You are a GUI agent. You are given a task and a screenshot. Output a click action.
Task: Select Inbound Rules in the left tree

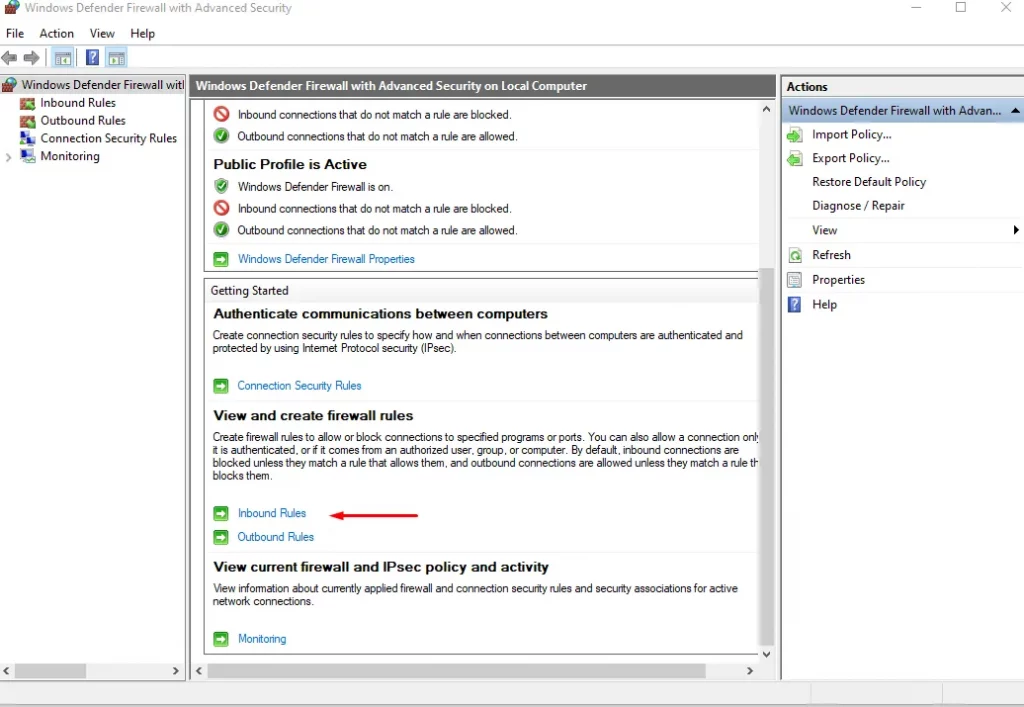pos(78,103)
